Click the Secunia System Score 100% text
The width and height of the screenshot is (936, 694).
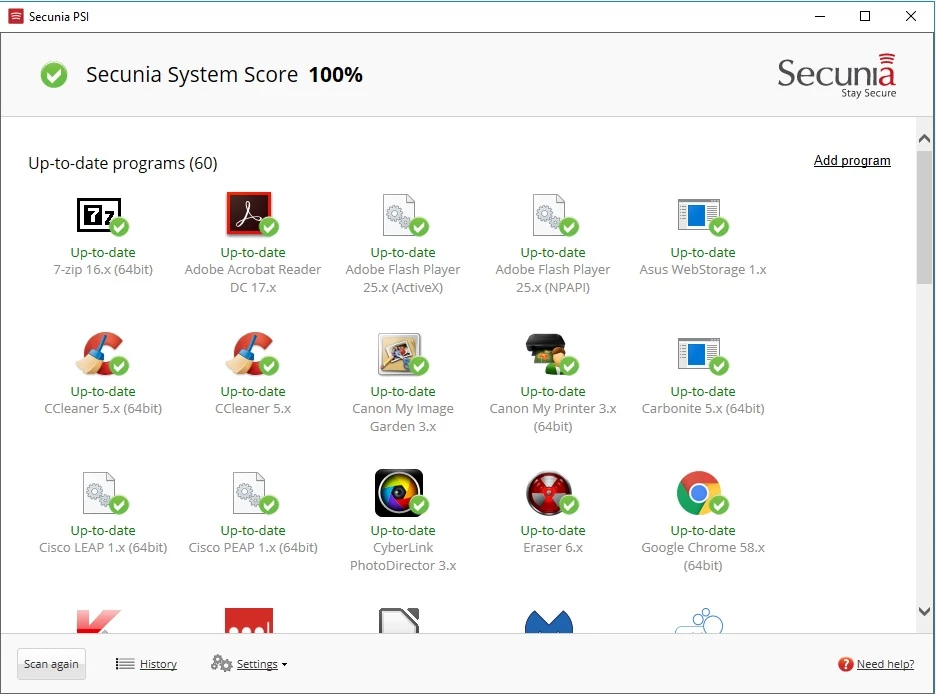tap(224, 75)
